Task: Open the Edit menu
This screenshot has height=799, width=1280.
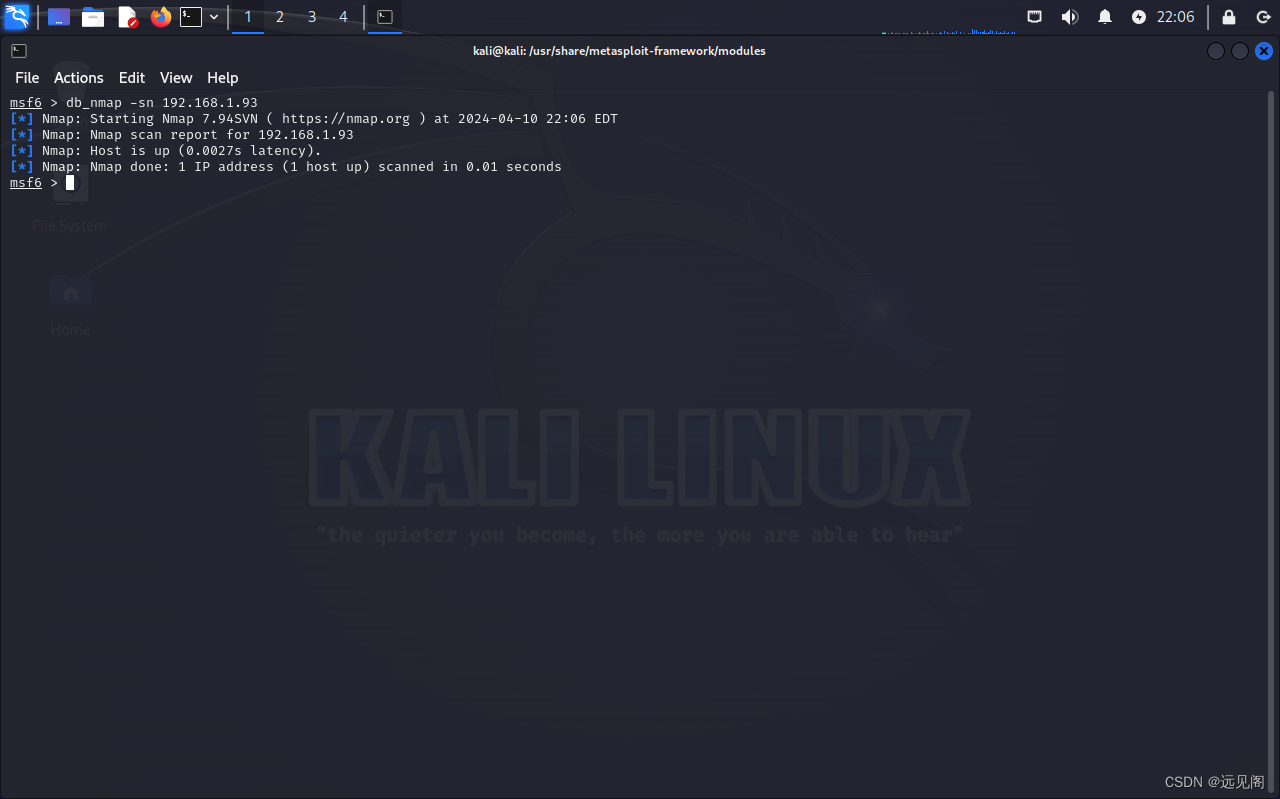Action: (132, 78)
